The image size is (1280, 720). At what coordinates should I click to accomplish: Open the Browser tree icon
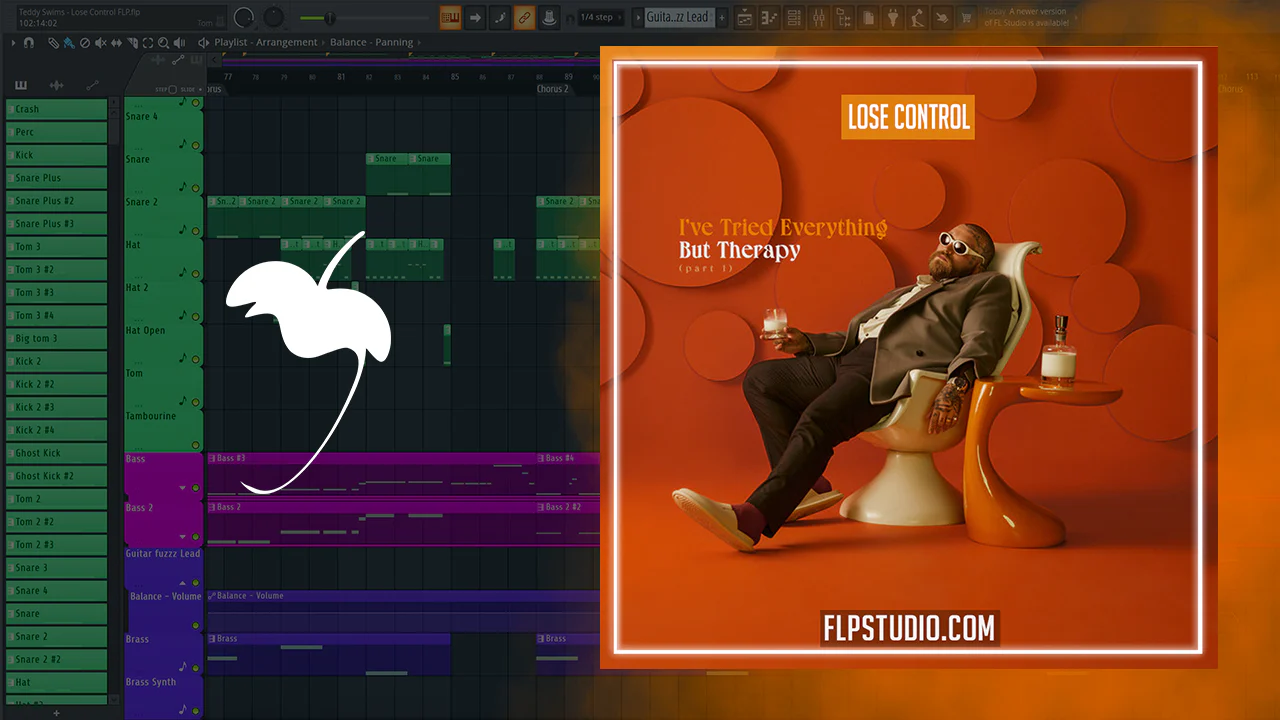[x=844, y=17]
